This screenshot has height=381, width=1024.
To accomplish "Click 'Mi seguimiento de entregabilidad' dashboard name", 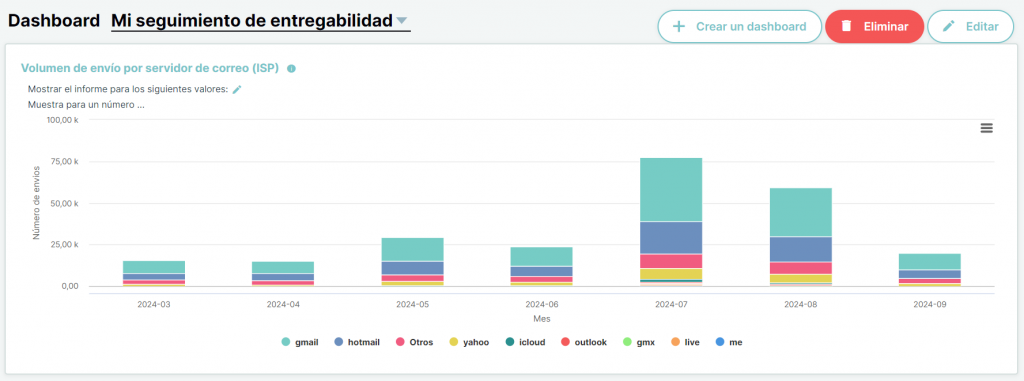I will (x=251, y=21).
